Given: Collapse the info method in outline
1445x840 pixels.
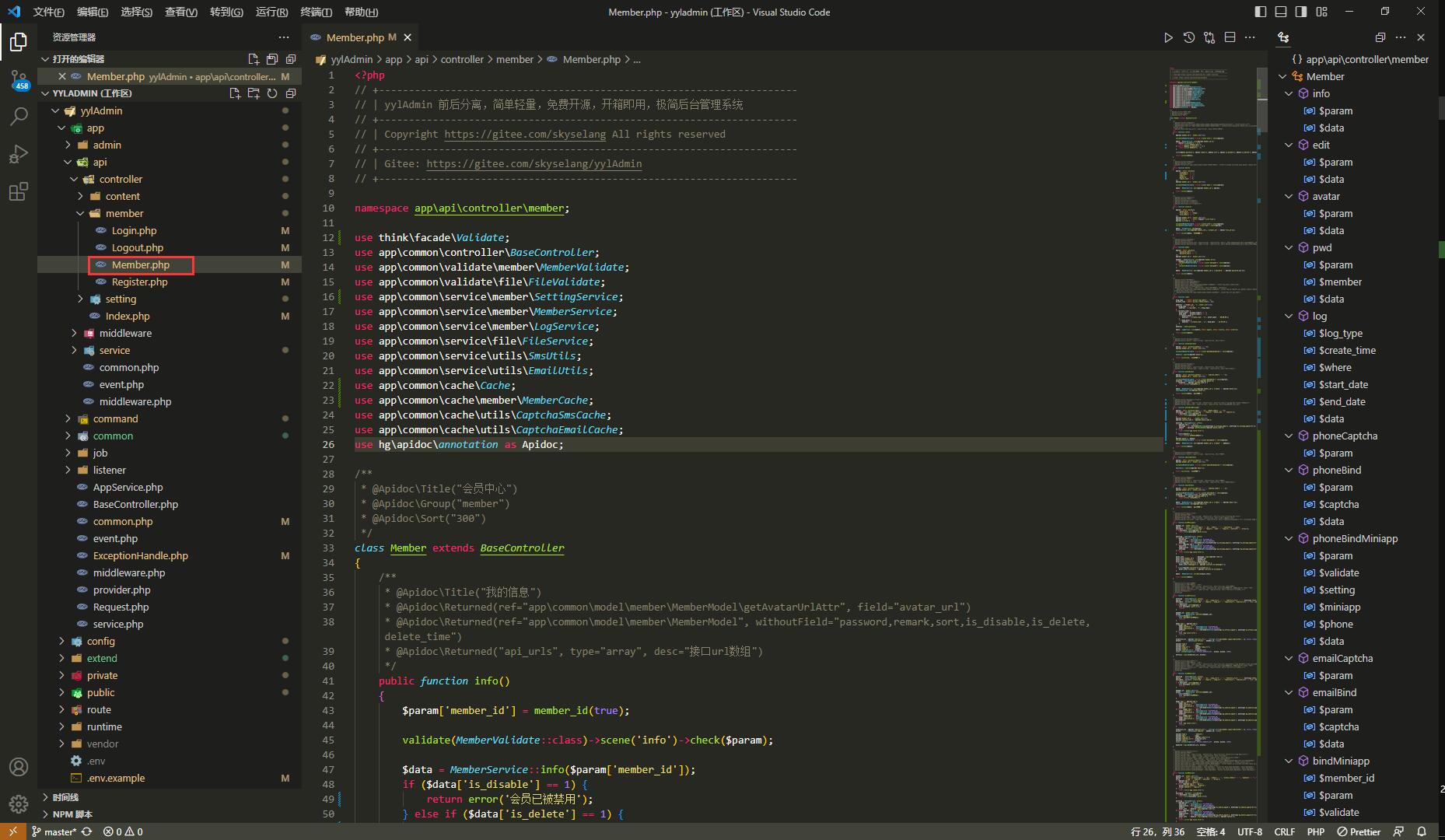Looking at the screenshot, I should coord(1289,93).
